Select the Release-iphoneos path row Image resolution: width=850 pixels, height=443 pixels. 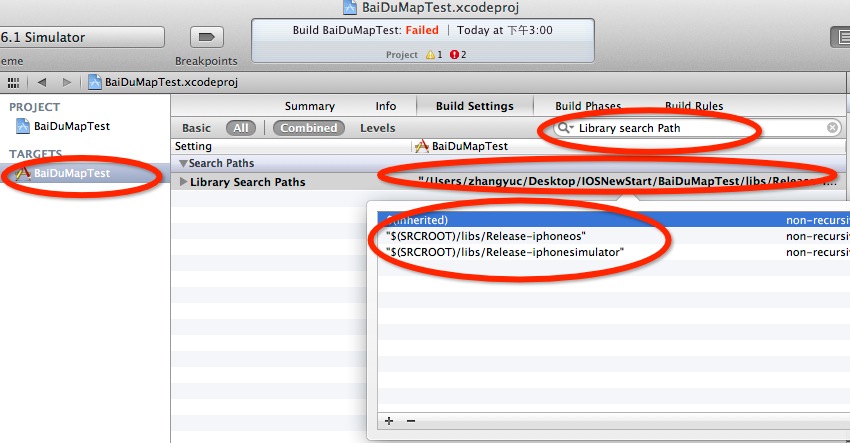pos(614,236)
